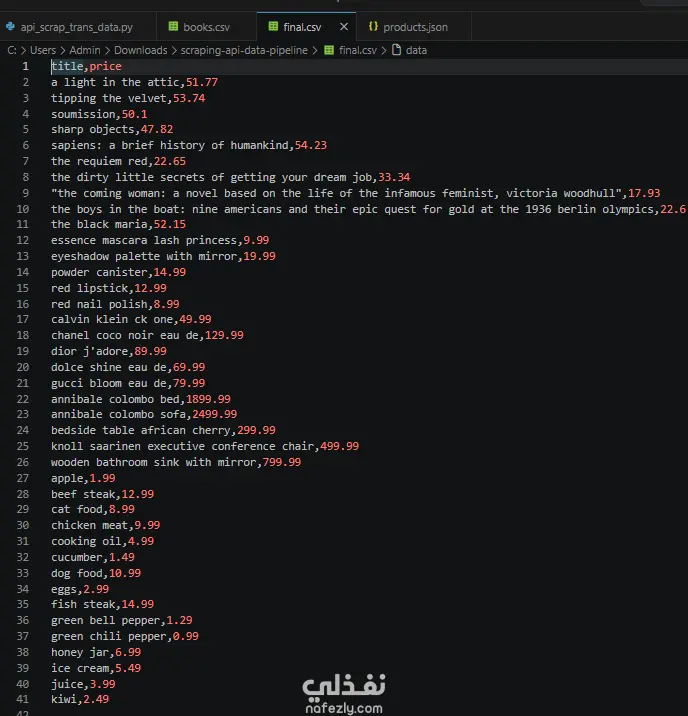Click "dior j'adore" row text
The image size is (688, 716).
(x=89, y=351)
